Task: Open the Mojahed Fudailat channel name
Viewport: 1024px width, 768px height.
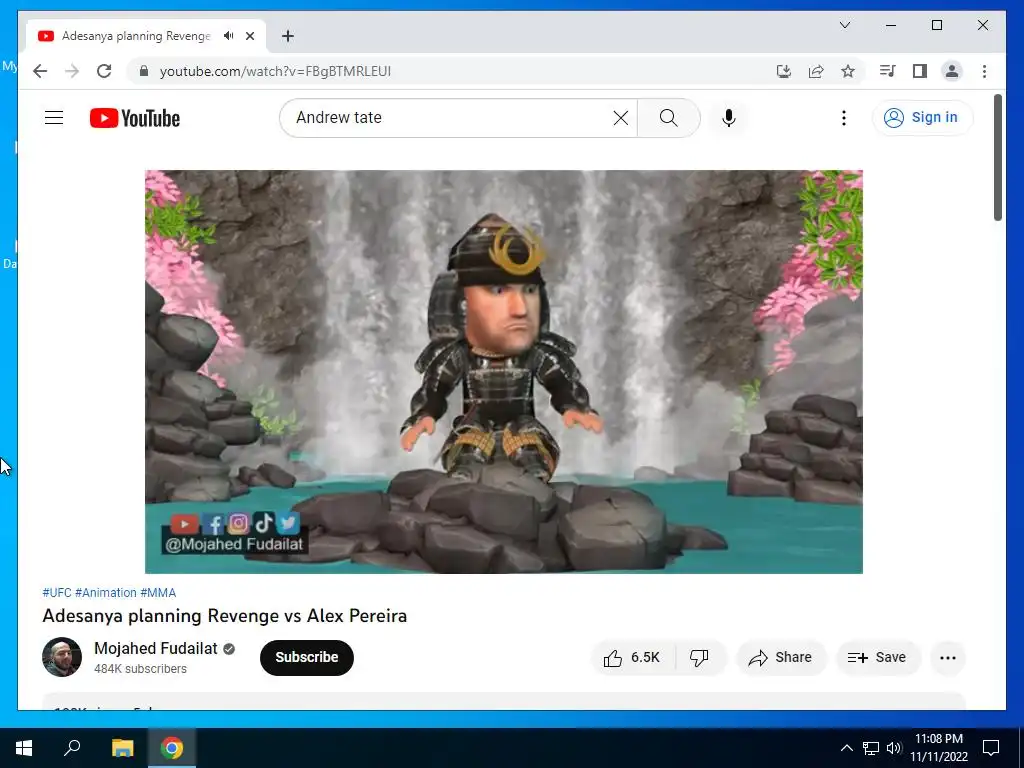Action: pos(155,648)
